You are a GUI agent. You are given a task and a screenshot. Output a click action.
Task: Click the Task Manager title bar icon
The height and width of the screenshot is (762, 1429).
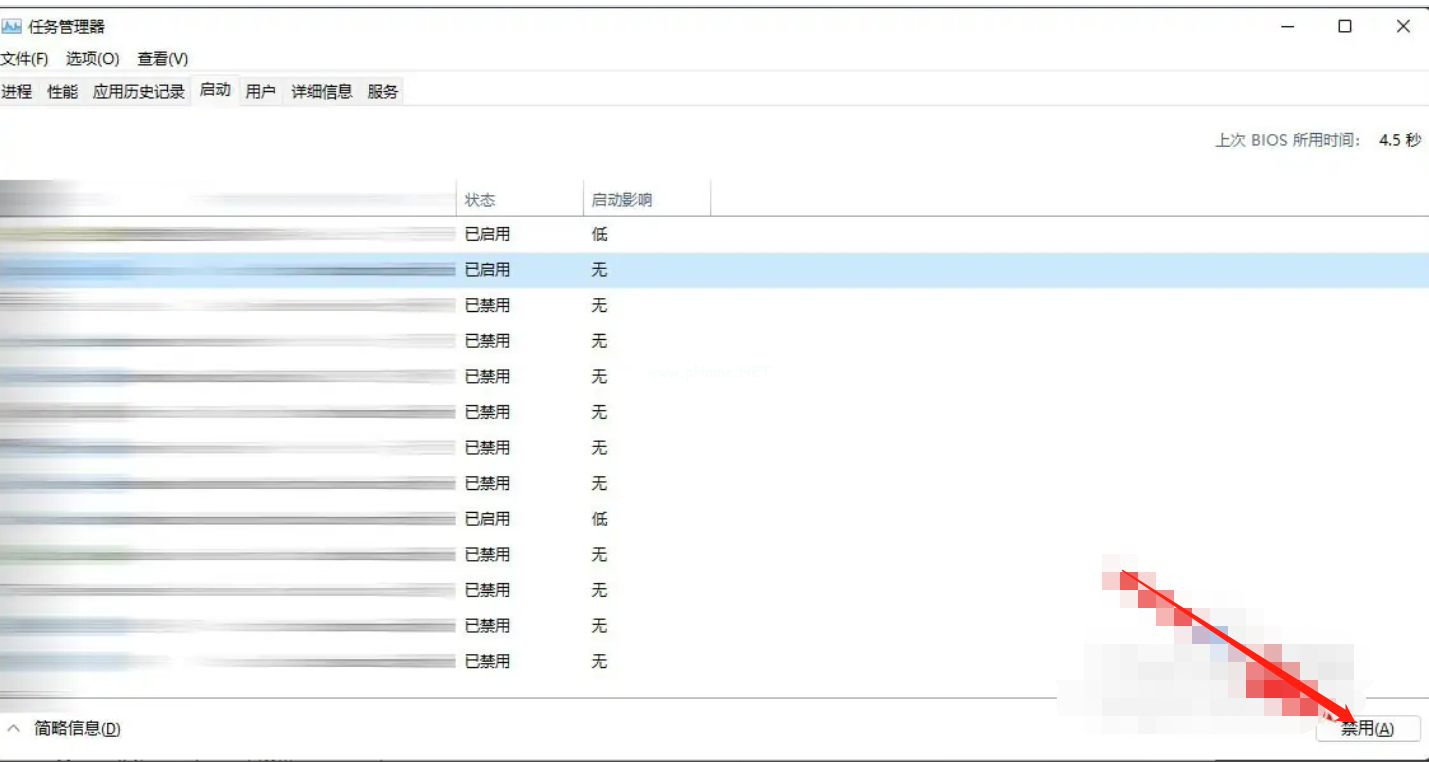click(x=12, y=27)
